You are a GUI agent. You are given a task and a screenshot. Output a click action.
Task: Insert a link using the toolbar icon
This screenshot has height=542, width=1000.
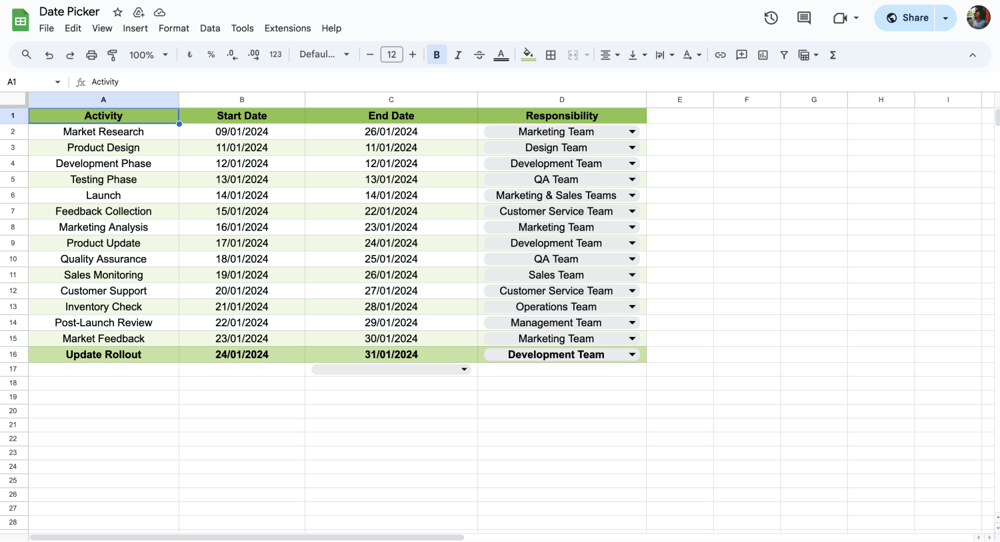tap(720, 55)
